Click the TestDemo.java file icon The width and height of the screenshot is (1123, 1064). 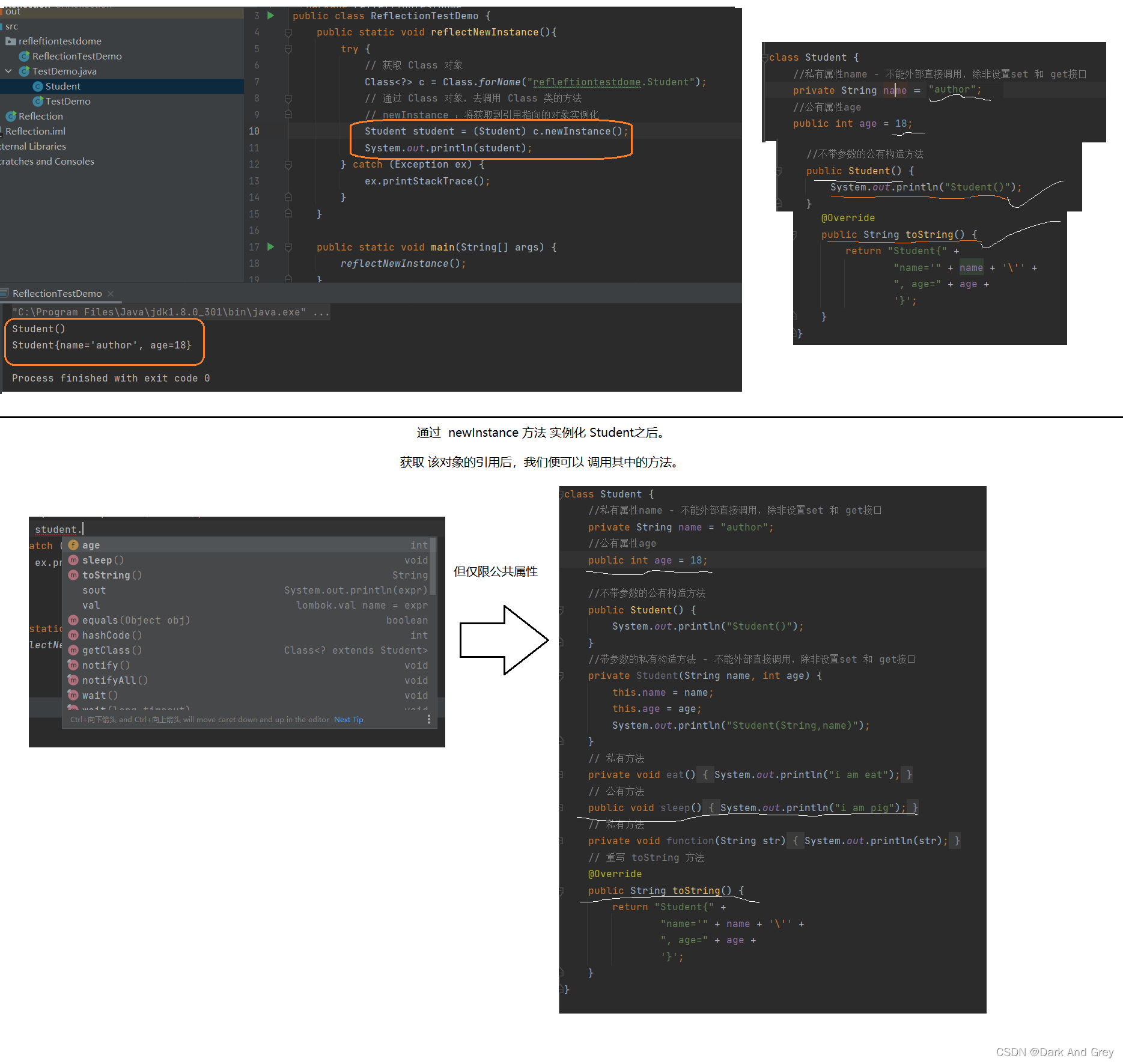point(25,71)
